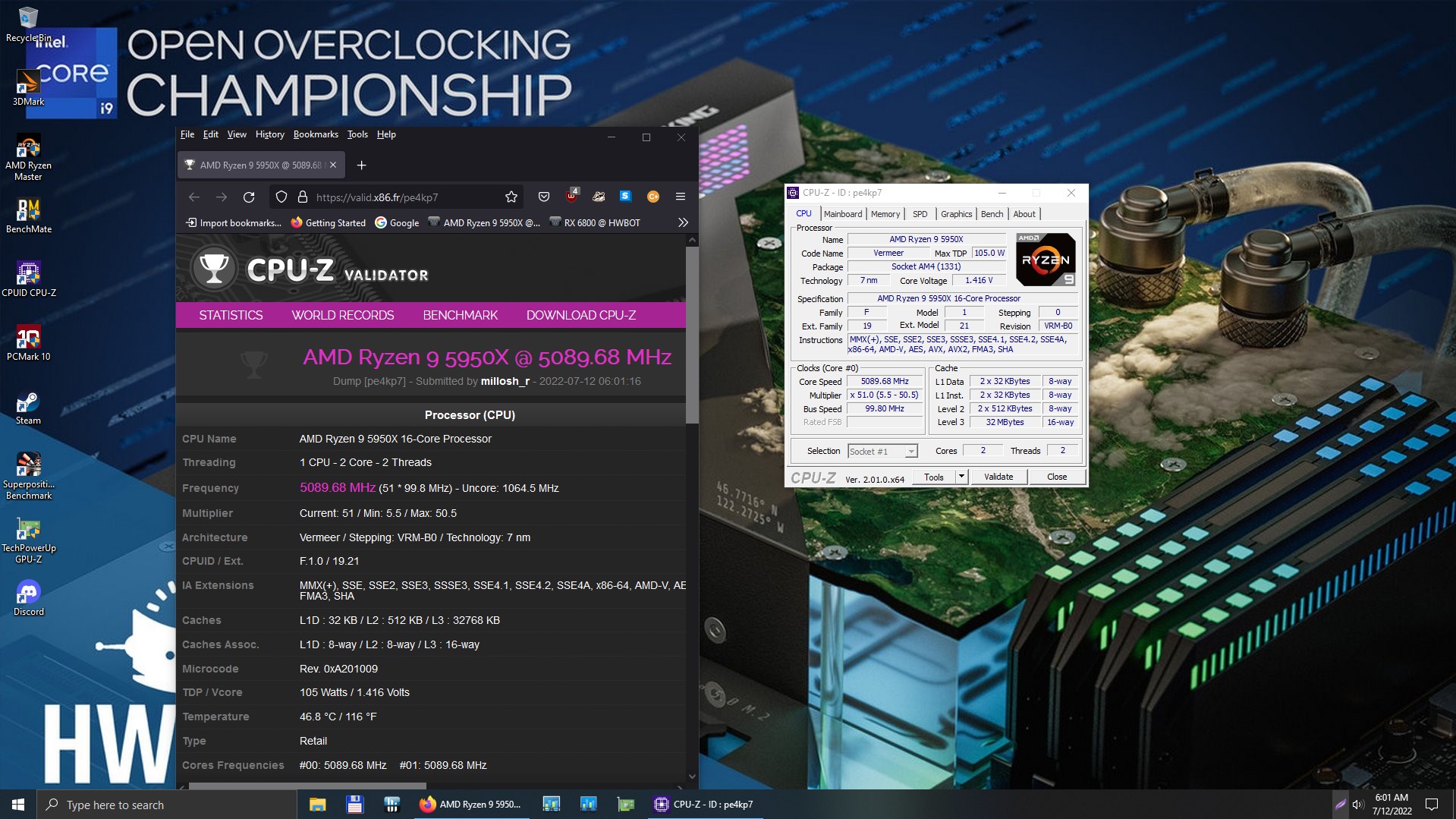1456x819 pixels.
Task: Open BenchMate desktop shortcut
Action: coord(28,216)
